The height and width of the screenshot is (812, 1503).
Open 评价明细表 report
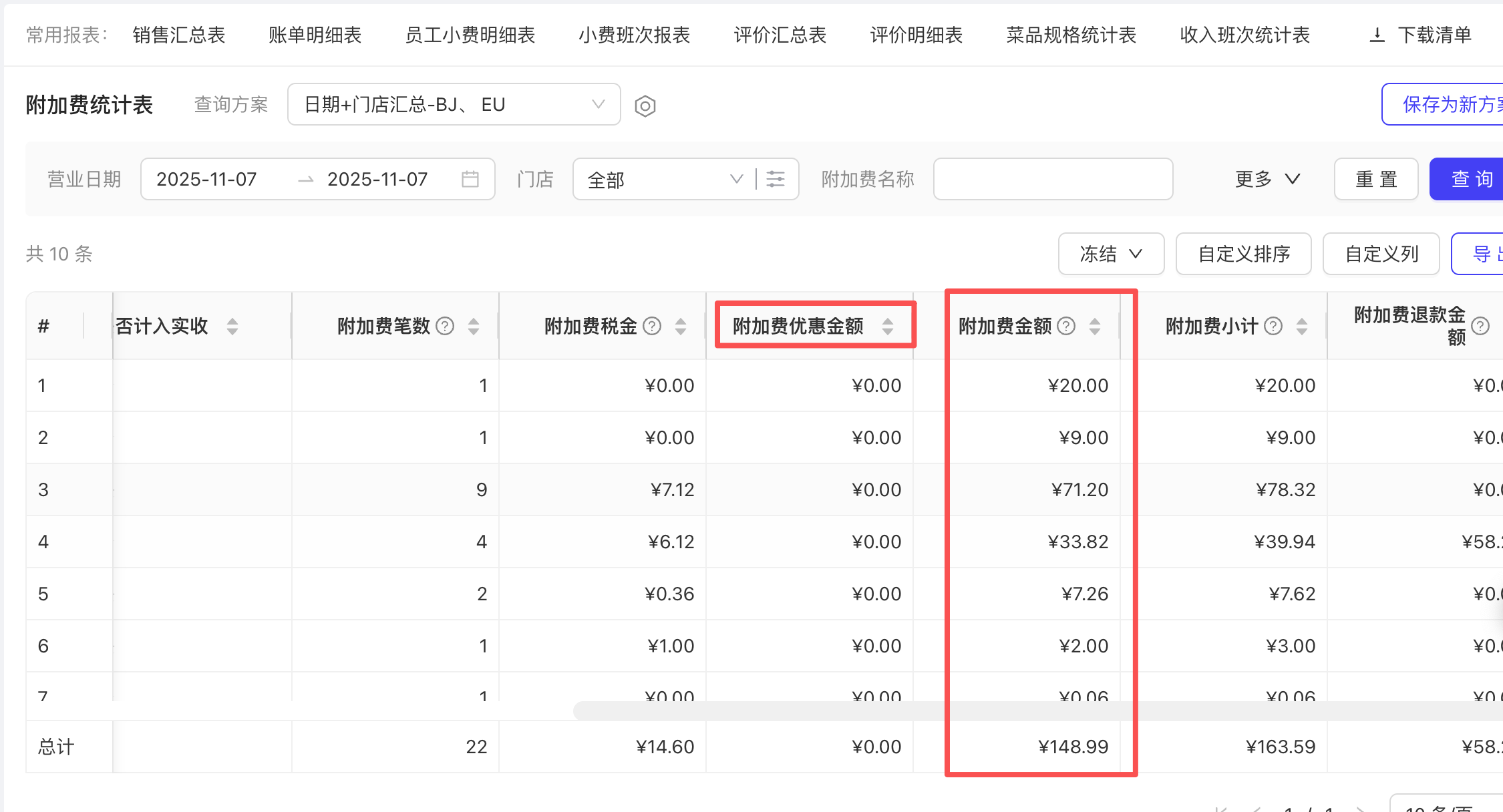coord(916,35)
